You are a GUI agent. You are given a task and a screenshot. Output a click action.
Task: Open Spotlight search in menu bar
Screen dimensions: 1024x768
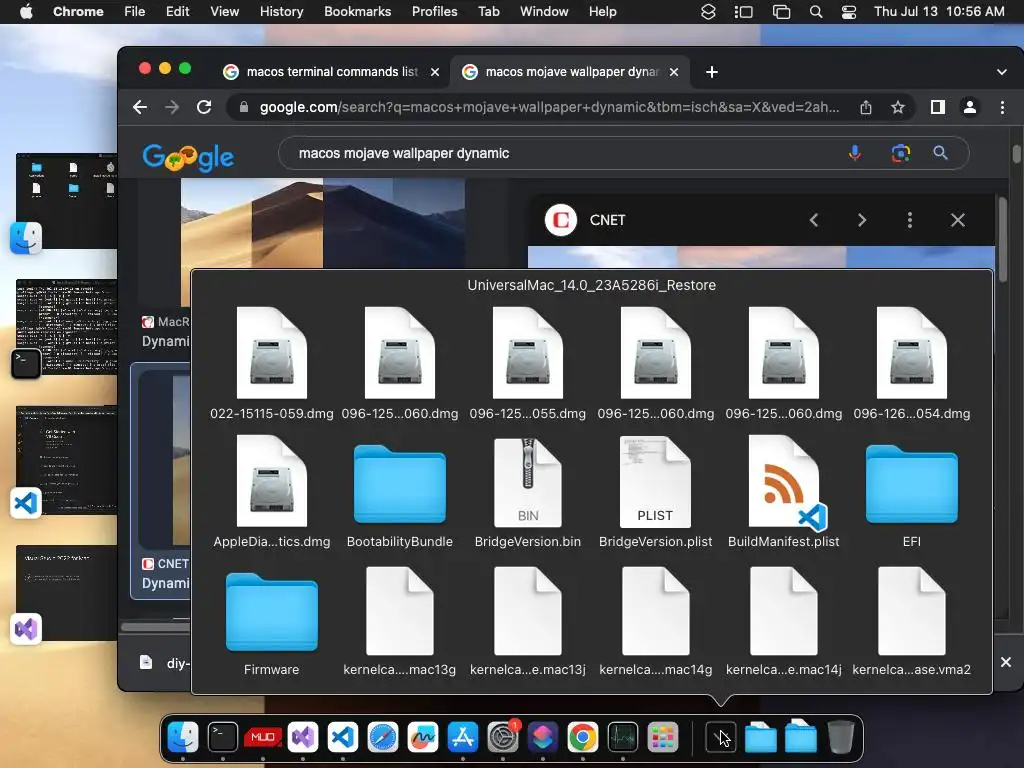[816, 12]
